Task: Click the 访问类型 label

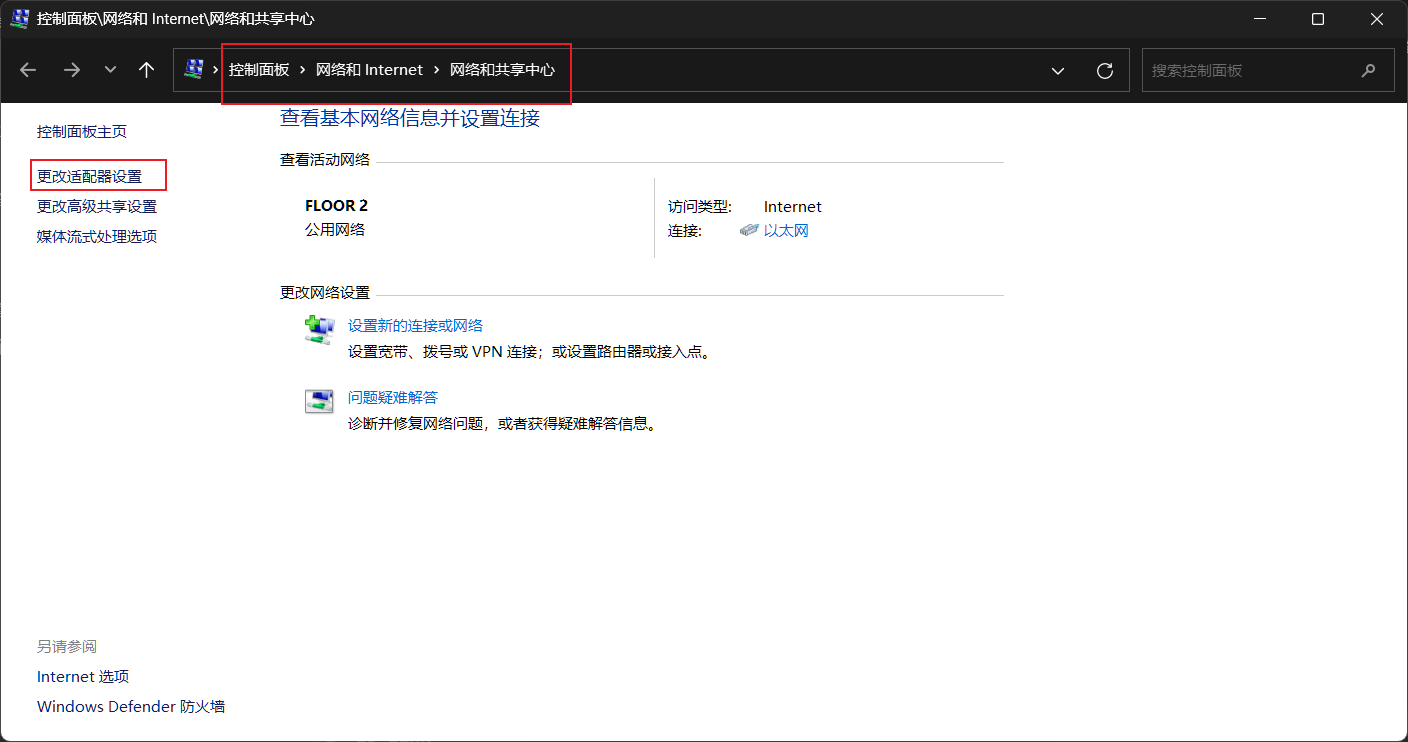Action: [700, 207]
